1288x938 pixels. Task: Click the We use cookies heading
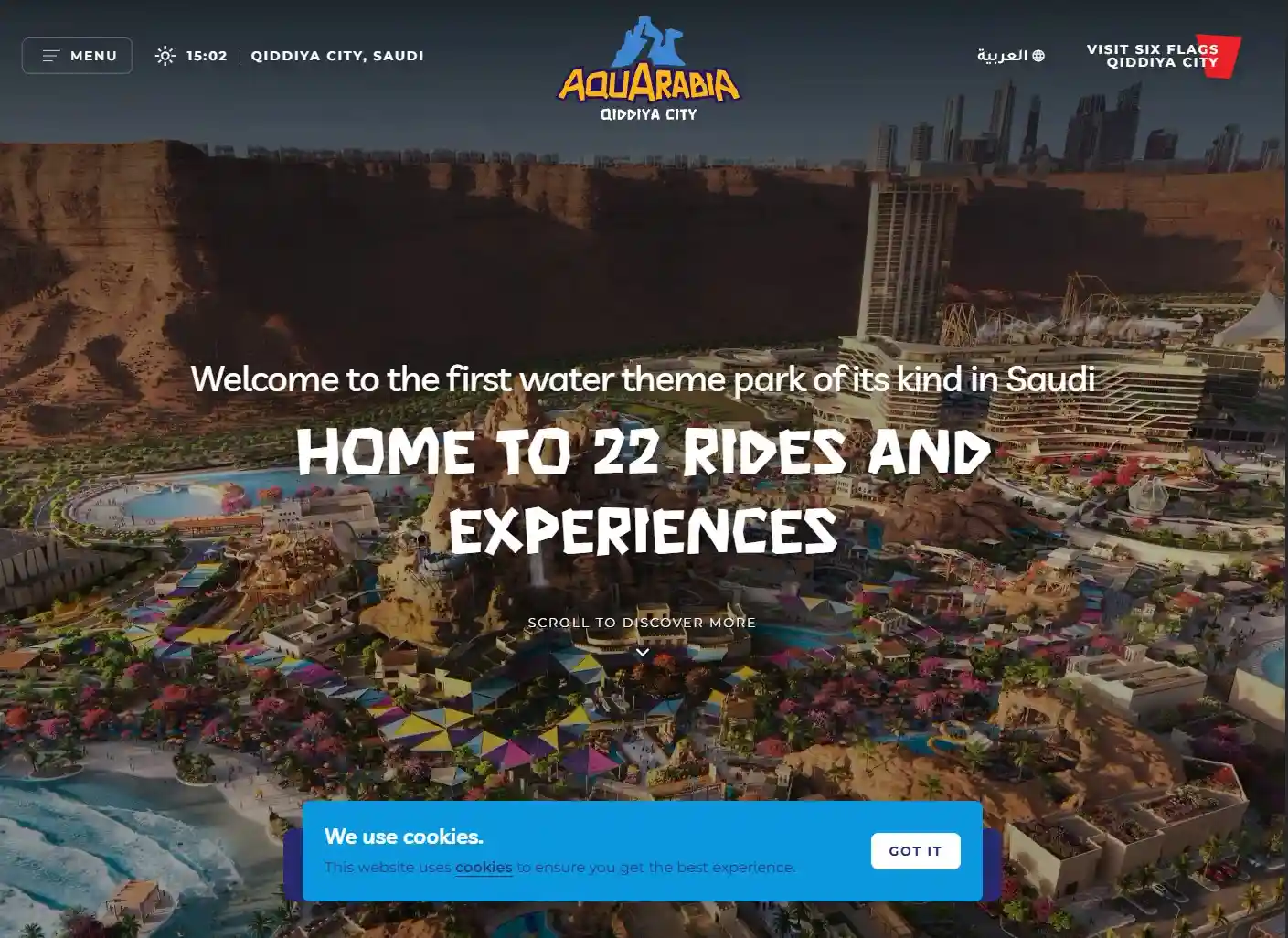point(404,837)
